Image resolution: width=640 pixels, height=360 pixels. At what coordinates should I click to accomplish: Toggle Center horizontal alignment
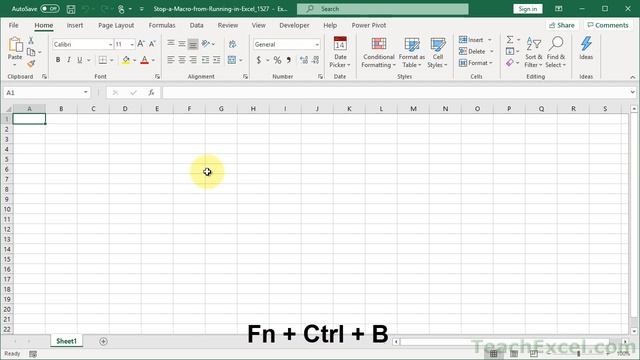(x=182, y=60)
